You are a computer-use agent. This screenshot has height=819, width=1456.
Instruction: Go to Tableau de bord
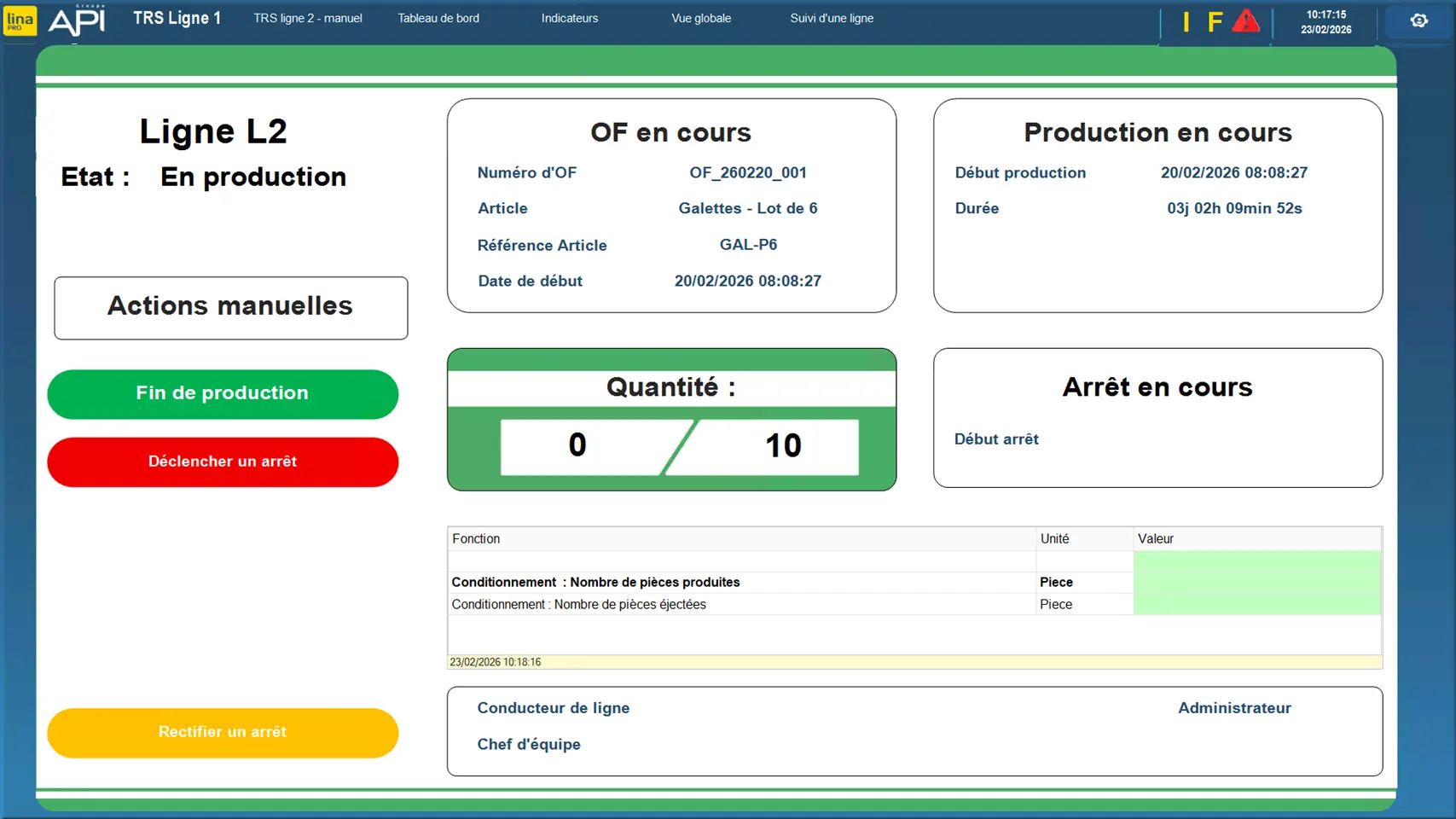pos(438,18)
